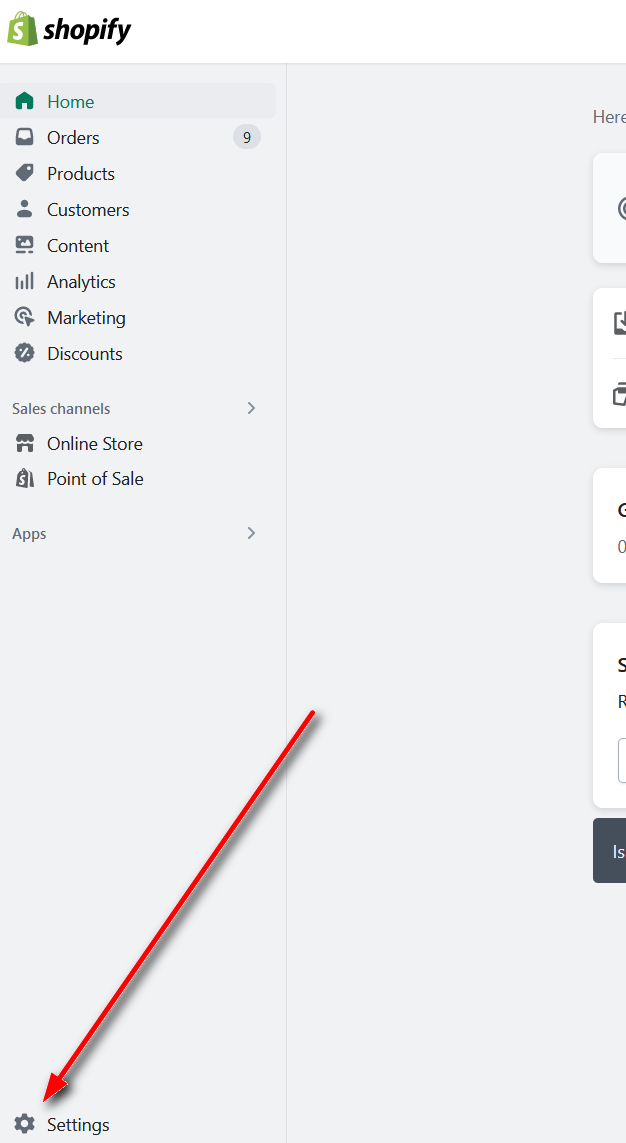Click the Orders count badge showing 9
The width and height of the screenshot is (626, 1143).
(x=247, y=137)
